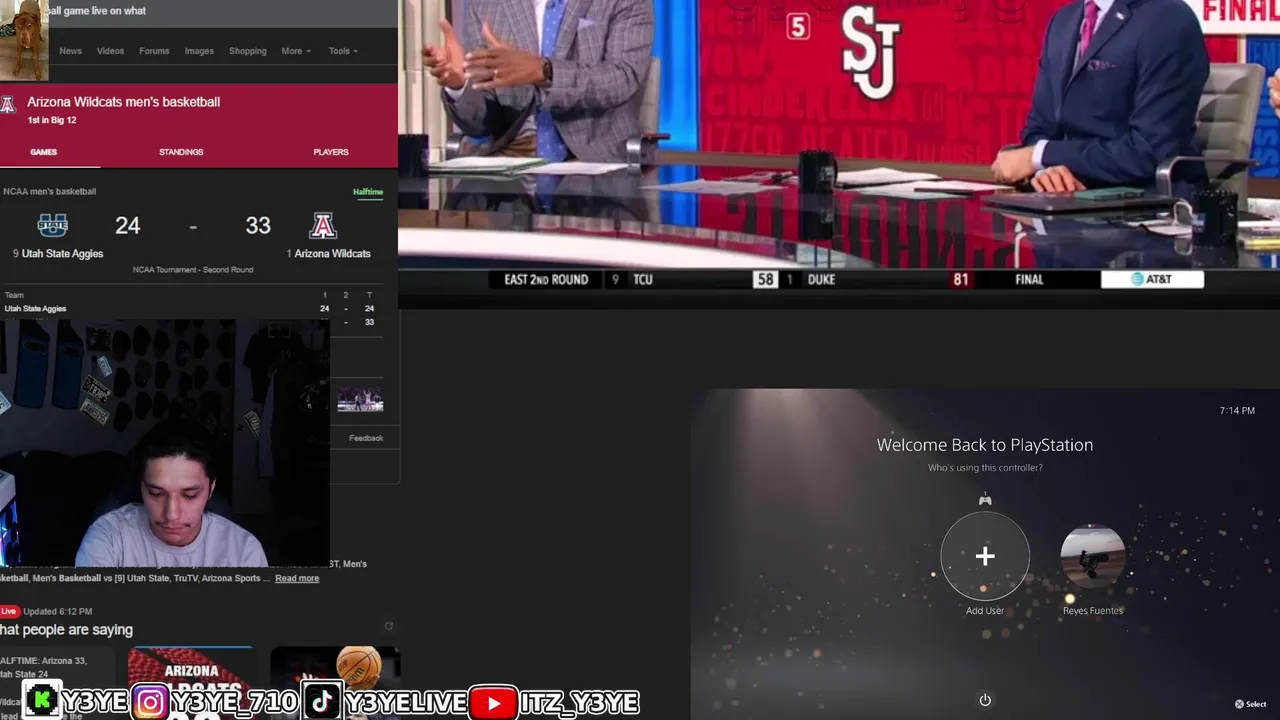Screen dimensions: 1280x720
Task: Expand the Tools dropdown
Action: tap(343, 51)
